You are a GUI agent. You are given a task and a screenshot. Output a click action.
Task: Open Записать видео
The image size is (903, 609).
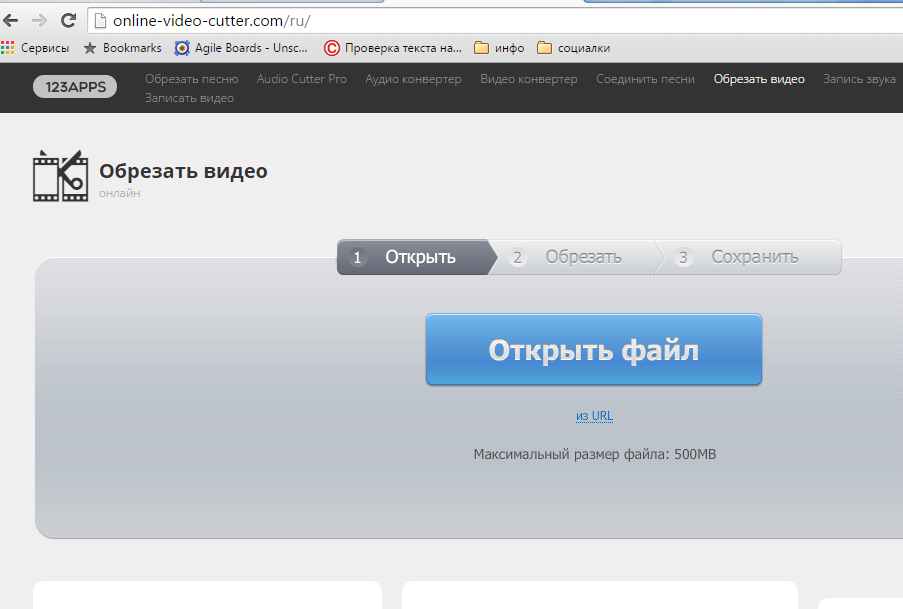189,98
